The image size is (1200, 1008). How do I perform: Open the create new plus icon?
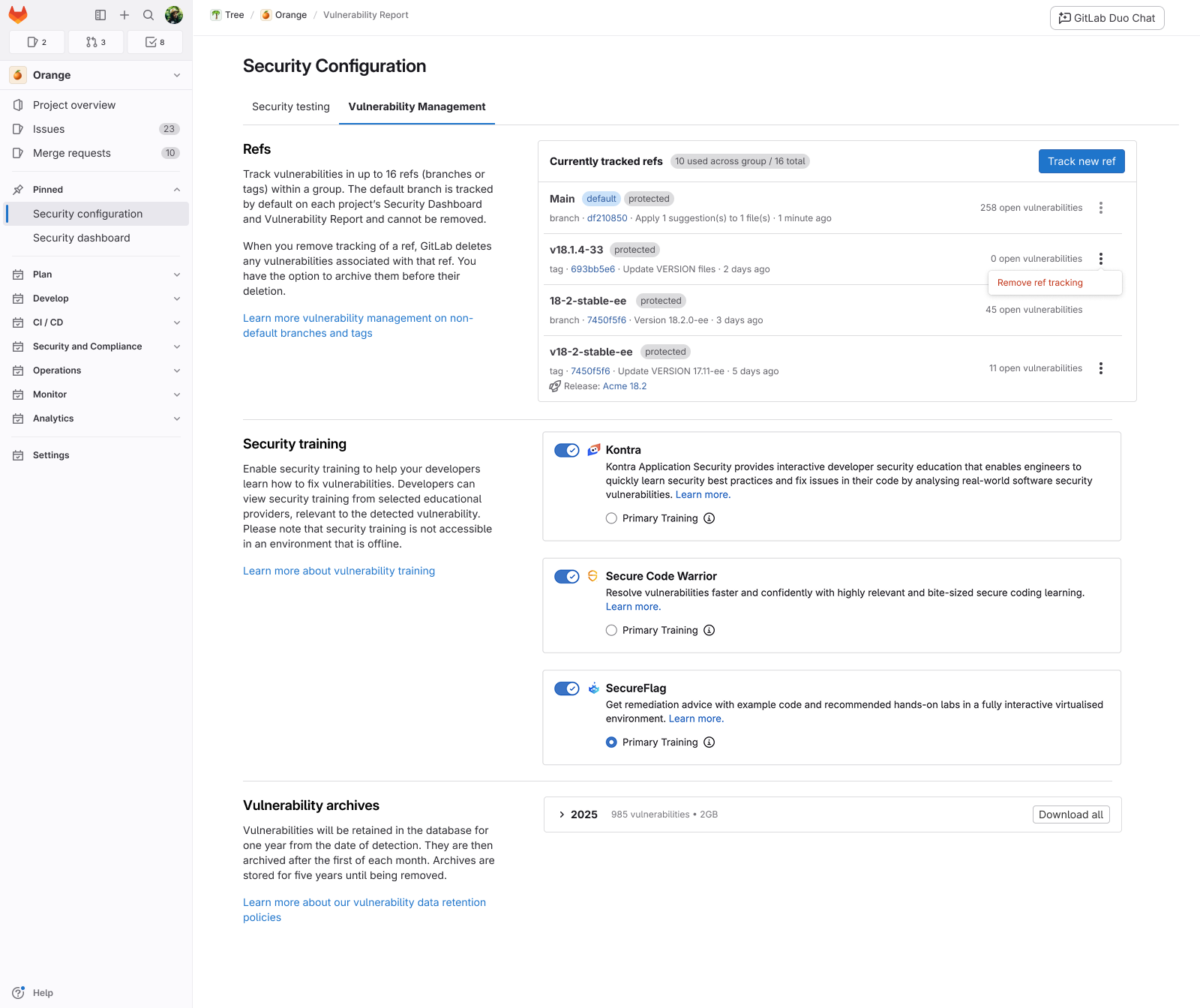[x=124, y=15]
